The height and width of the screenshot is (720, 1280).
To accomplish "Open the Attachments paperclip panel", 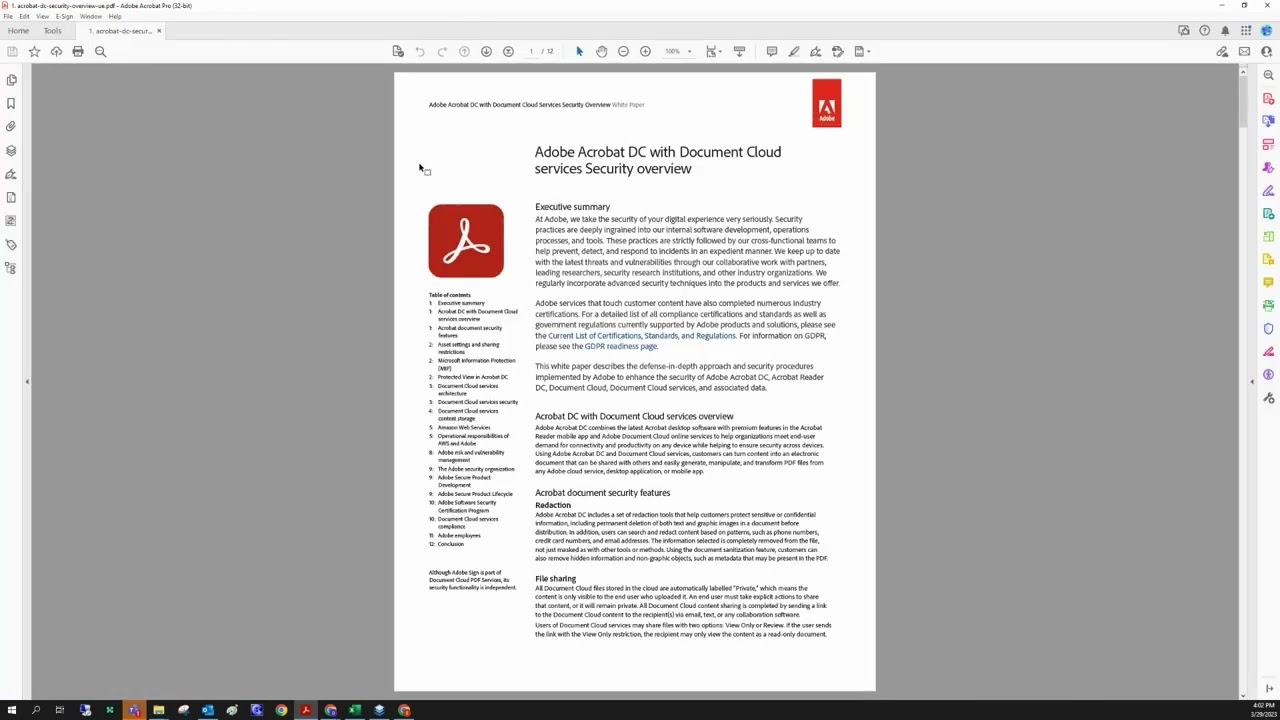I will [x=11, y=127].
